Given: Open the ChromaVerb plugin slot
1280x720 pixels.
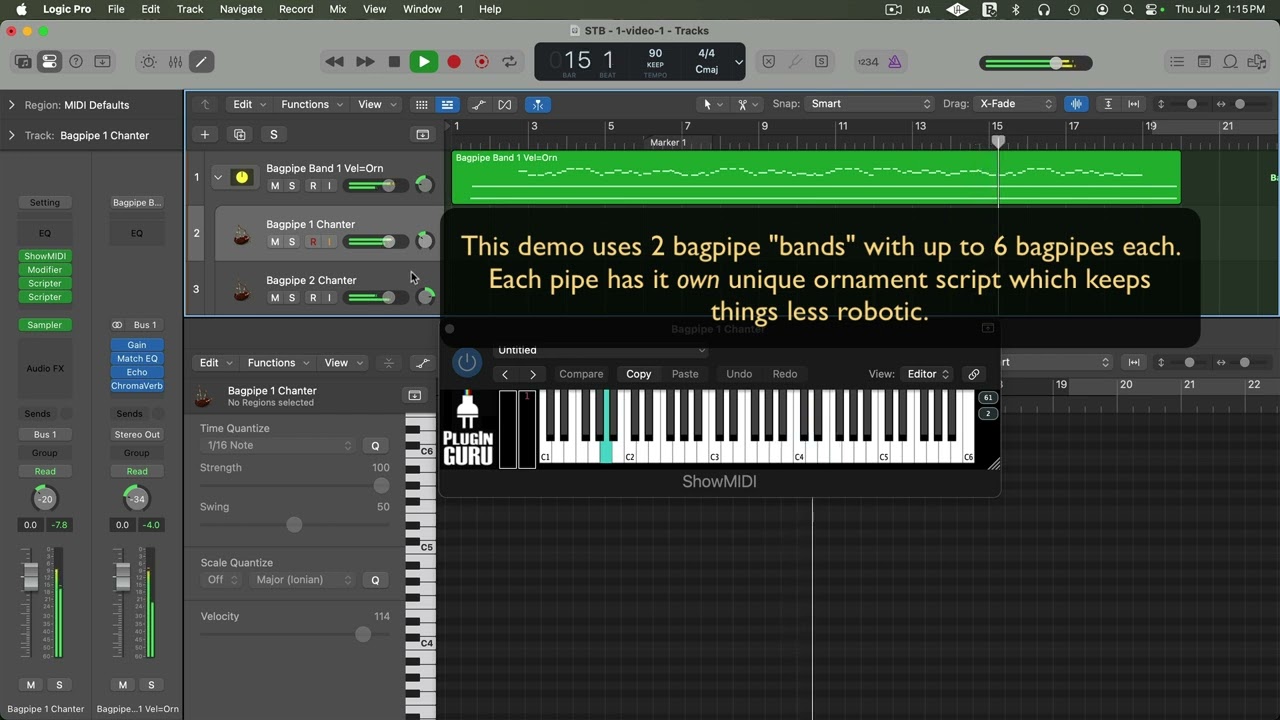Looking at the screenshot, I should (137, 386).
